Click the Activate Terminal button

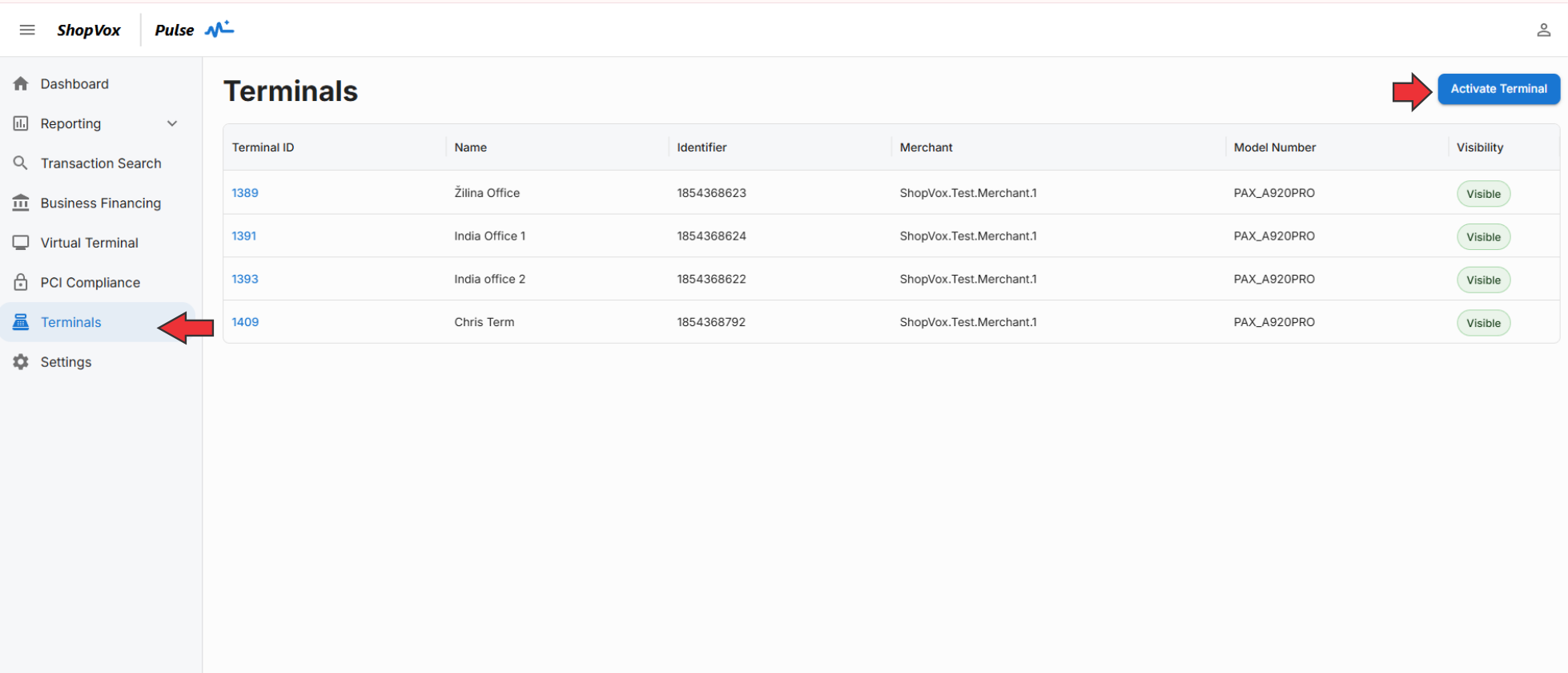(1498, 89)
